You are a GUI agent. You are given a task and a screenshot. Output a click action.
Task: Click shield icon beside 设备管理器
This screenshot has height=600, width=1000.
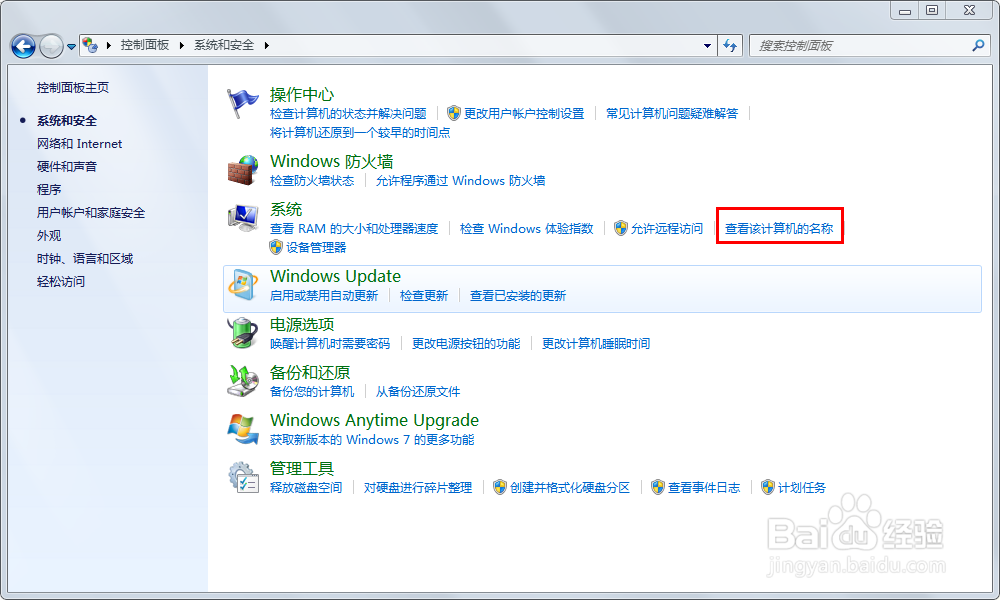[x=276, y=247]
